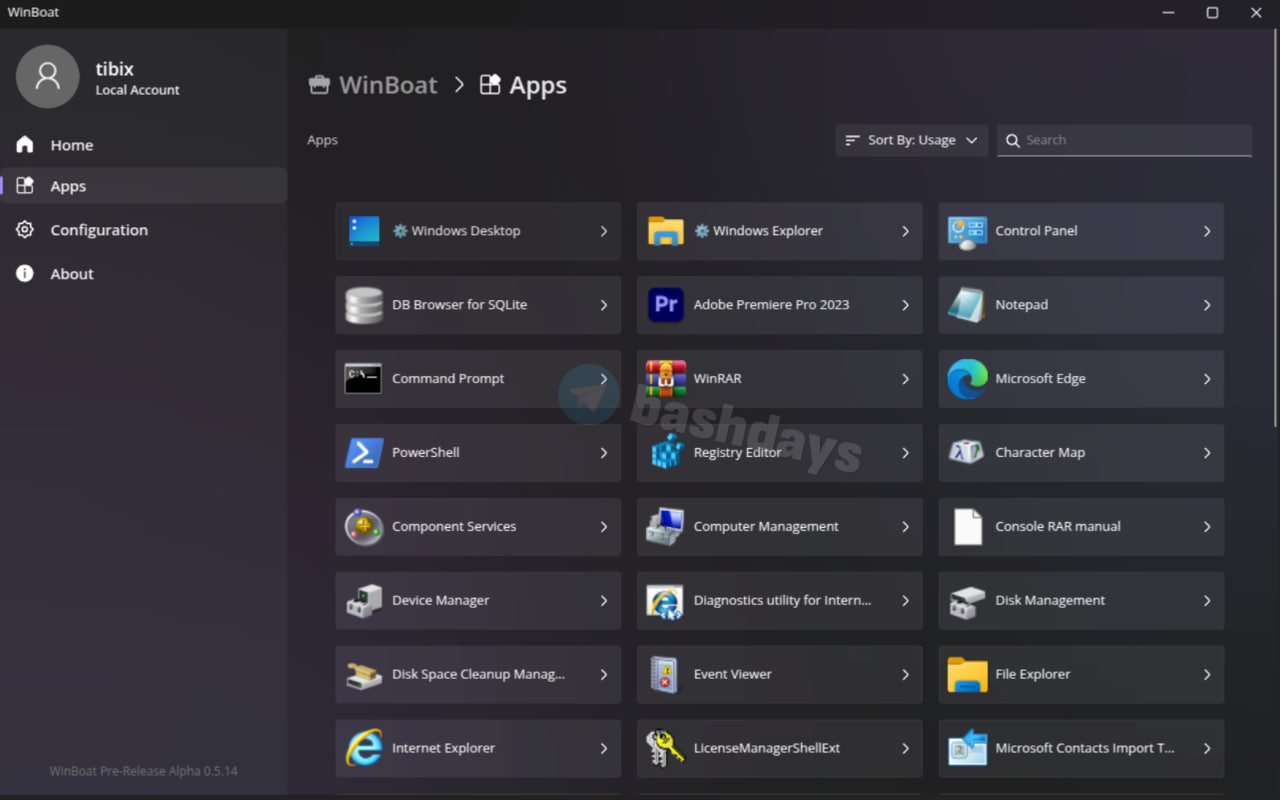This screenshot has width=1280, height=800.
Task: Click the DB Browser for SQLite icon
Action: pyautogui.click(x=364, y=305)
